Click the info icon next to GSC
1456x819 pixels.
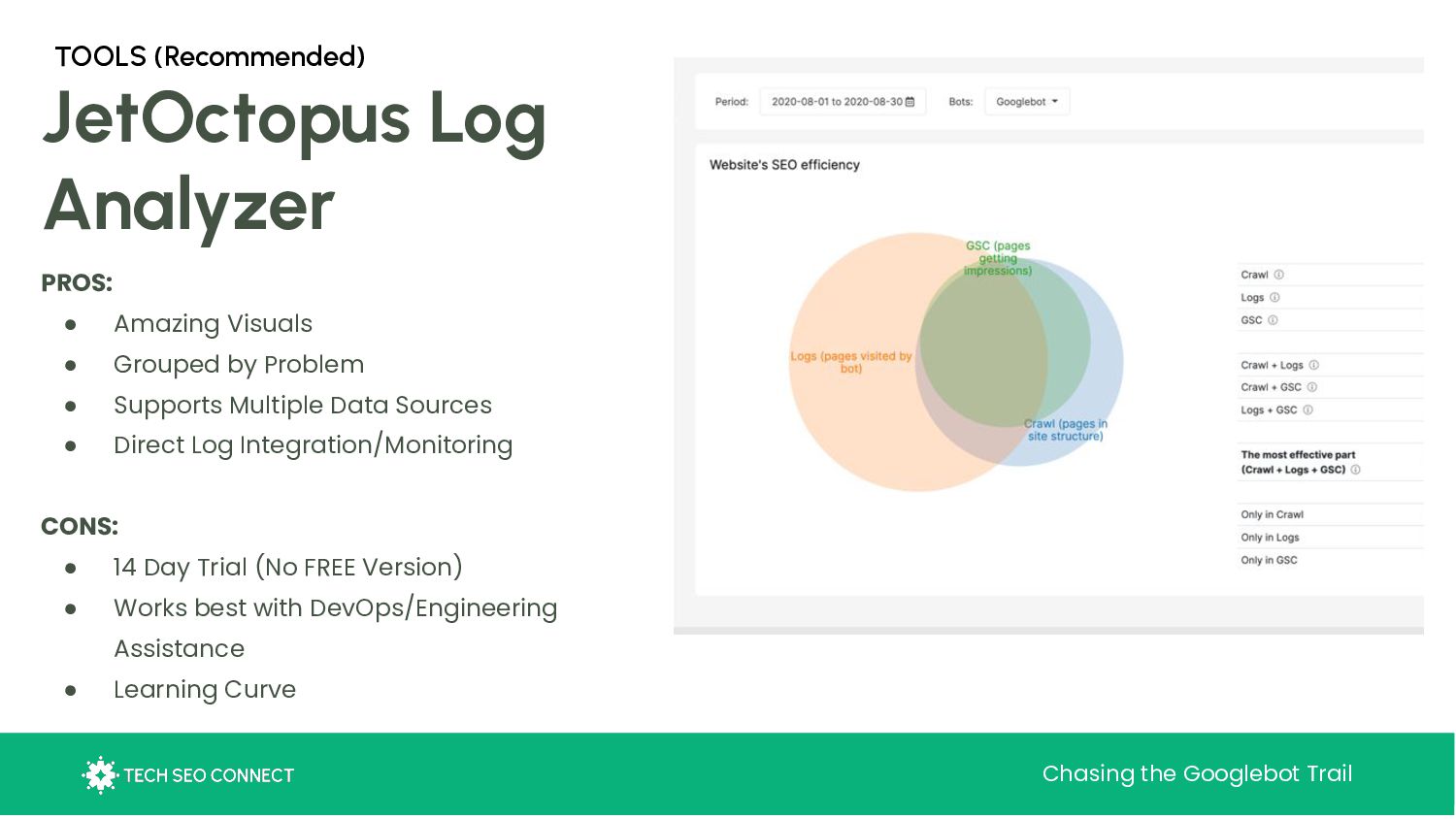click(x=1273, y=320)
